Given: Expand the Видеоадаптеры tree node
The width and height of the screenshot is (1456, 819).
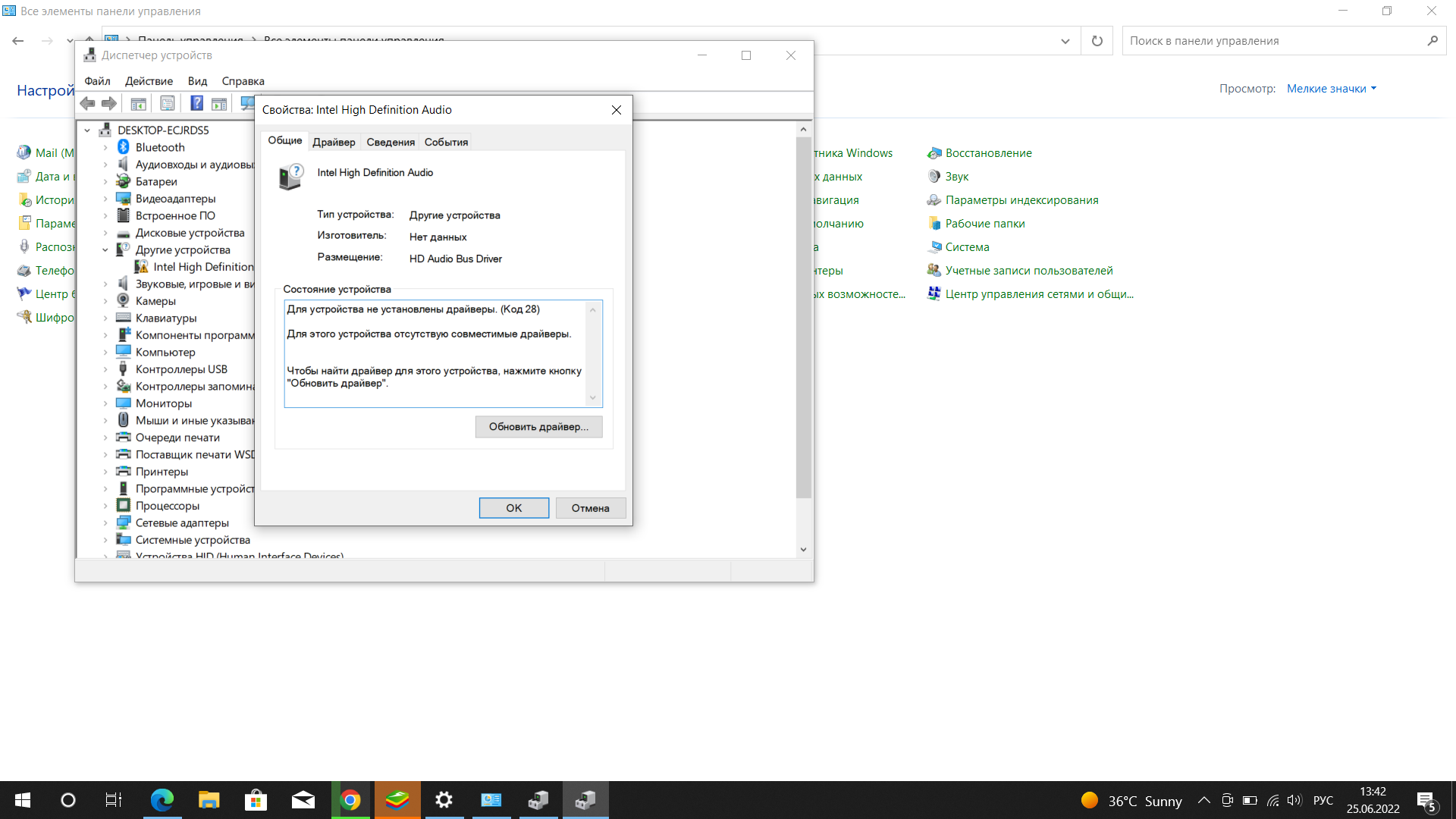Looking at the screenshot, I should [x=106, y=198].
